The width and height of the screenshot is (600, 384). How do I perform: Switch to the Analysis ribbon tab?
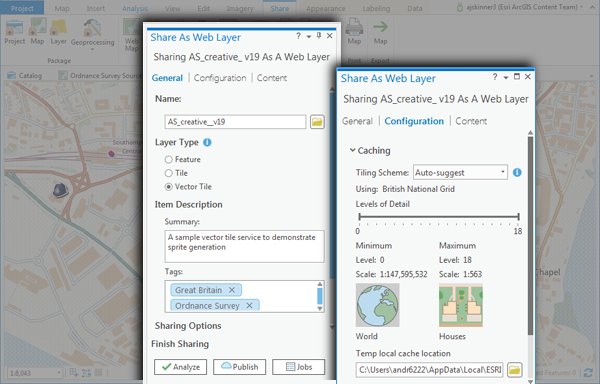click(135, 8)
